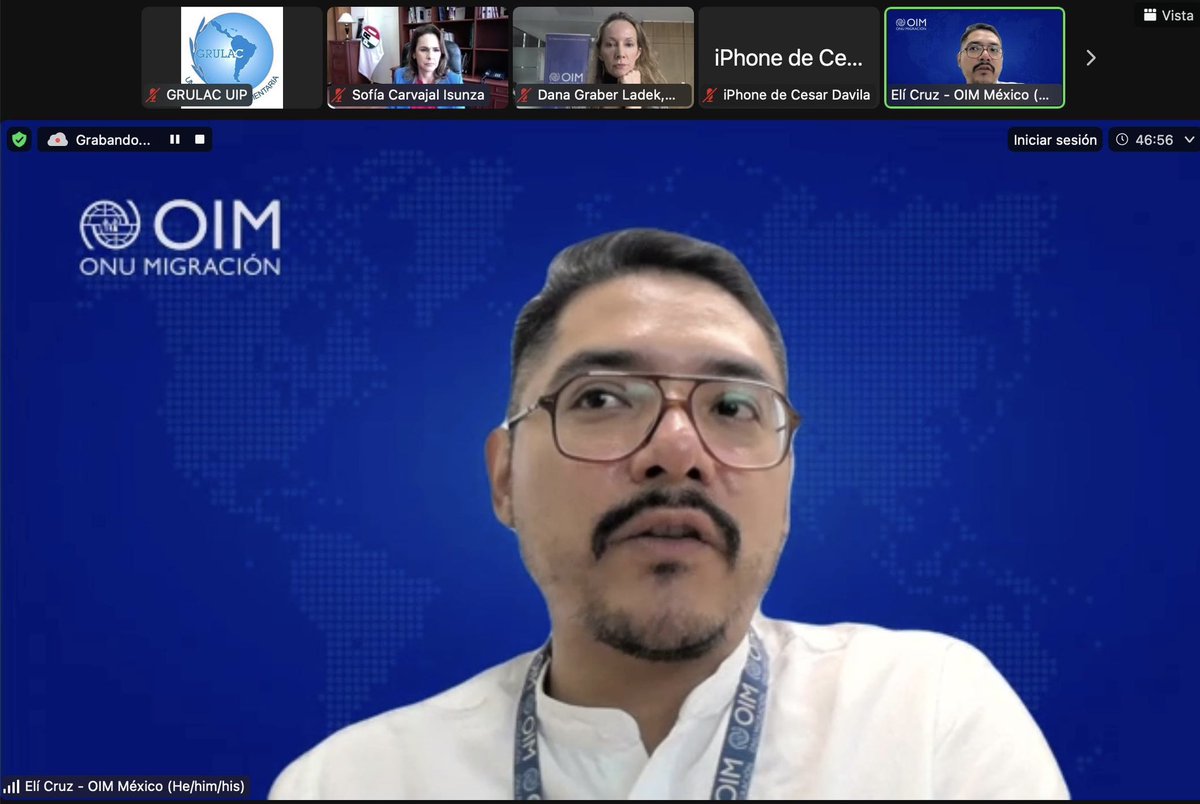1200x804 pixels.
Task: Click muted microphone icon of GRULAC UIP
Action: click(154, 95)
